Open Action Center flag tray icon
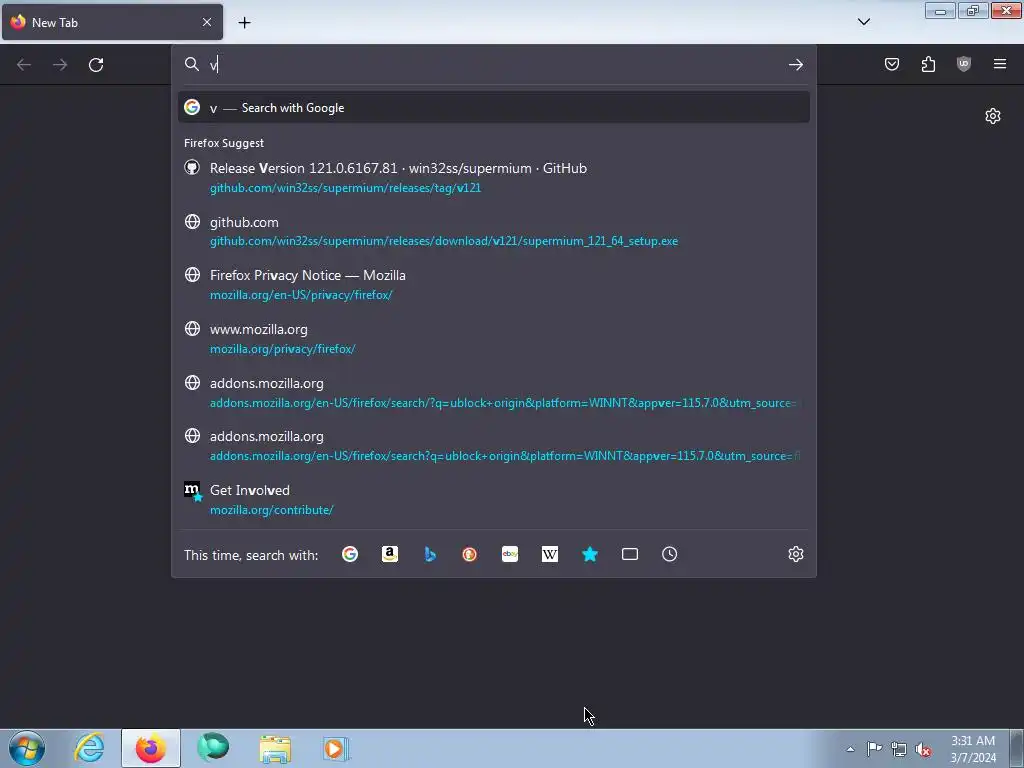The width and height of the screenshot is (1024, 768). [x=874, y=749]
